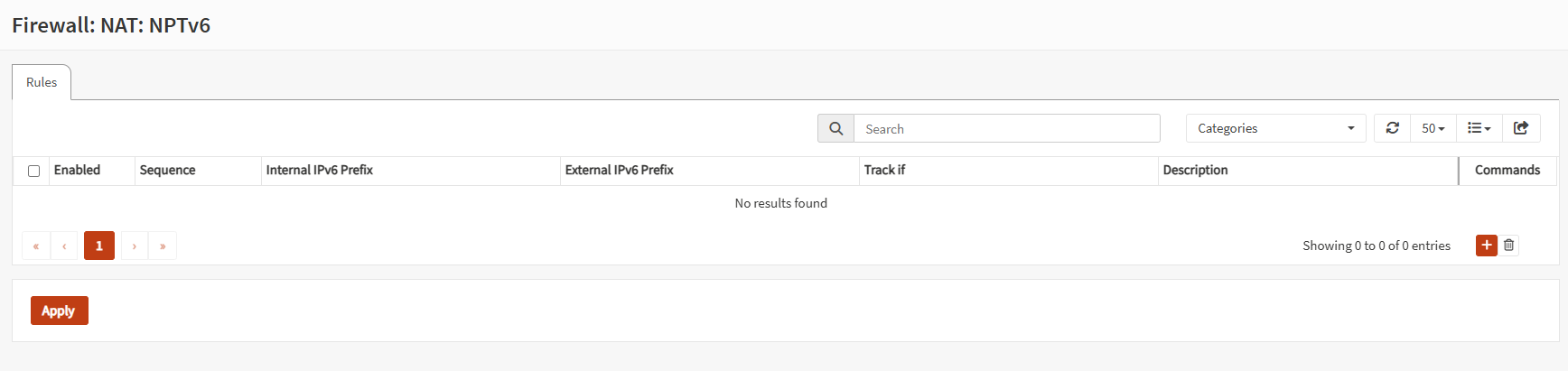This screenshot has height=371, width=1568.
Task: Sort by Internal IPv6 Prefix column
Action: [x=320, y=171]
